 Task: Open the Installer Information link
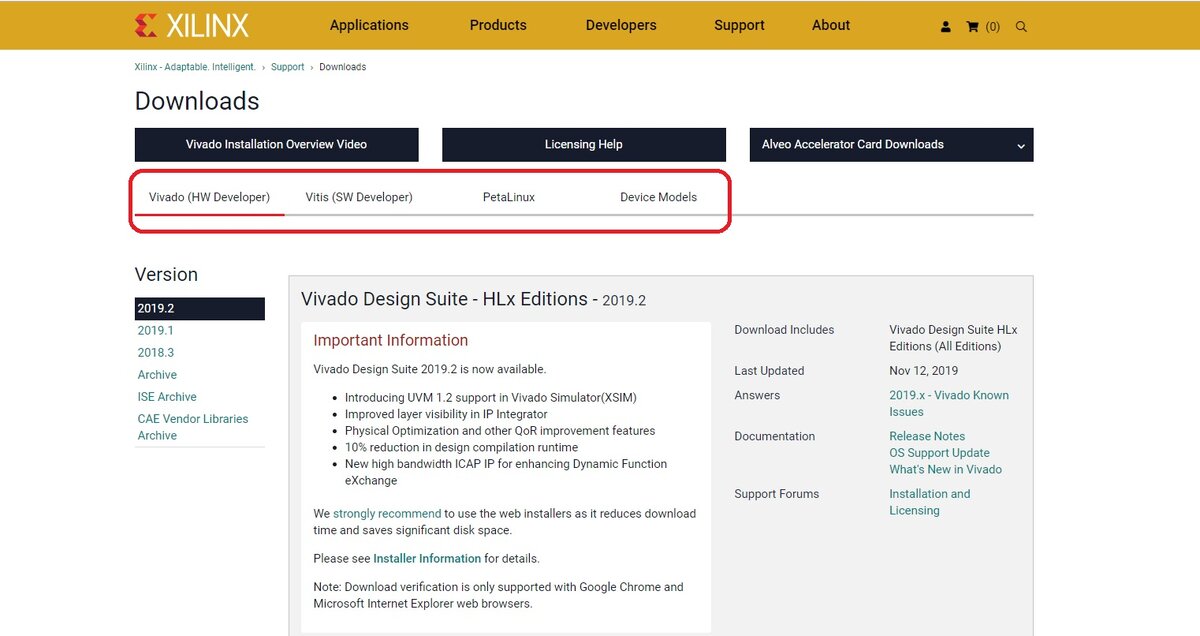[427, 559]
